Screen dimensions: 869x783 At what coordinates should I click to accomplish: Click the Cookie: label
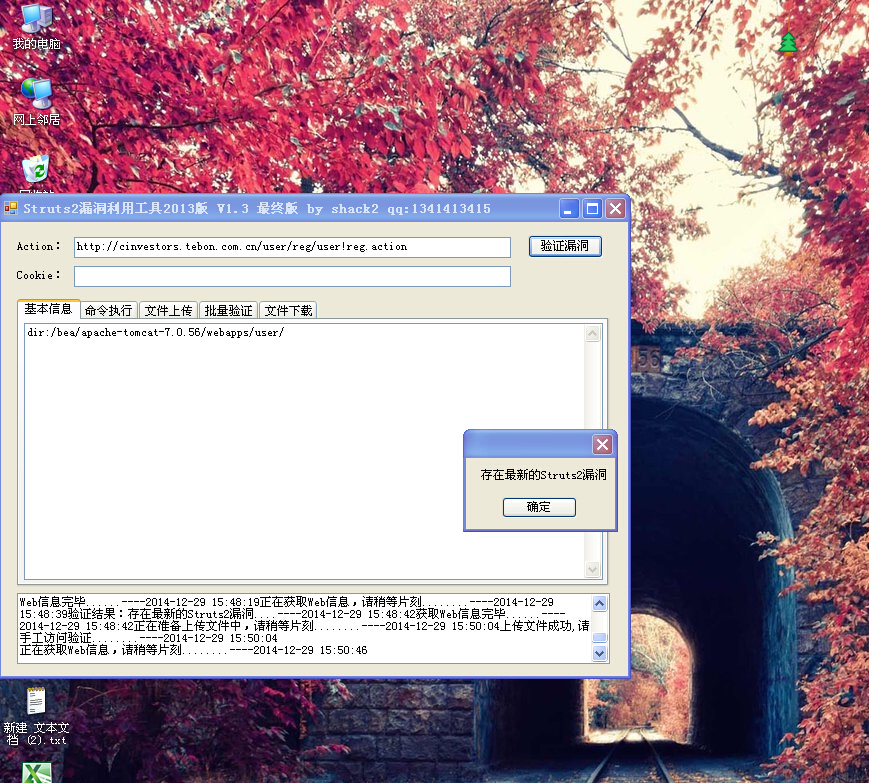point(38,275)
